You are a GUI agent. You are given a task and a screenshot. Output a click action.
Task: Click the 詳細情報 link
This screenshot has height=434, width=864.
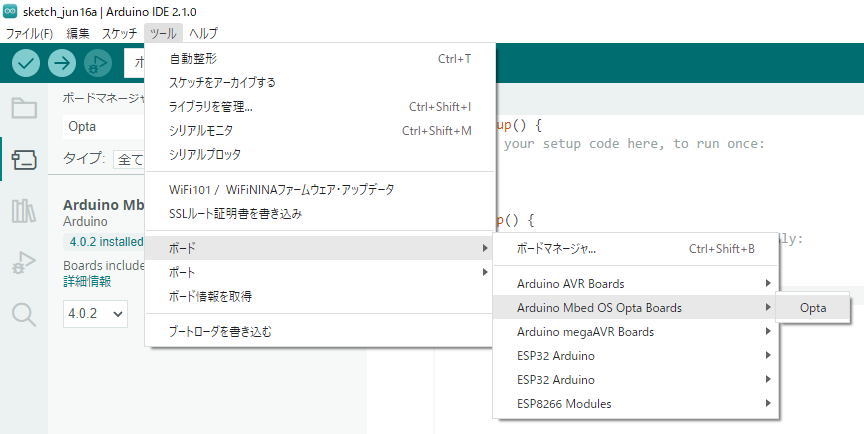point(87,281)
